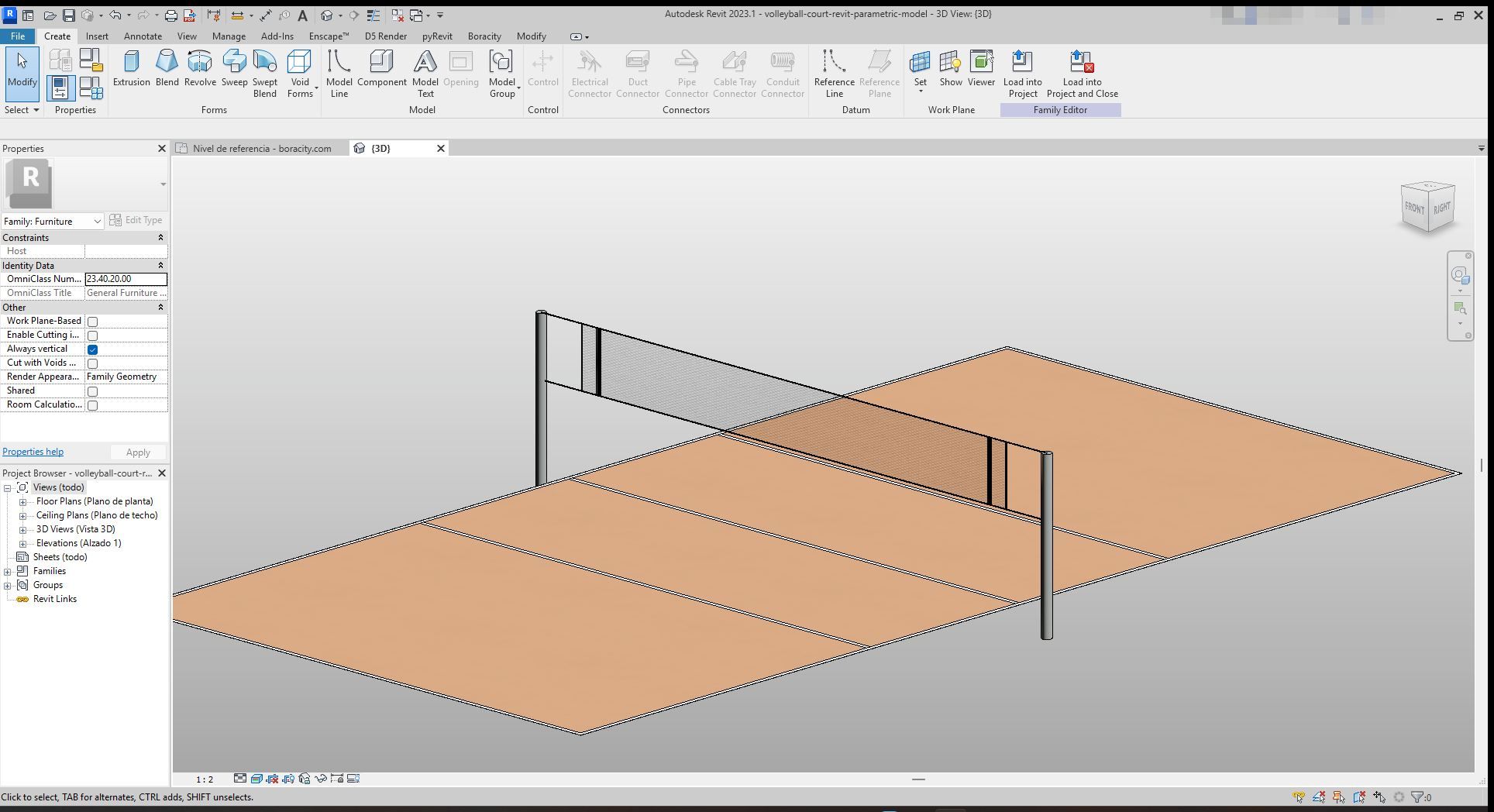This screenshot has width=1494, height=812.
Task: Show the current work plane
Action: (x=950, y=70)
